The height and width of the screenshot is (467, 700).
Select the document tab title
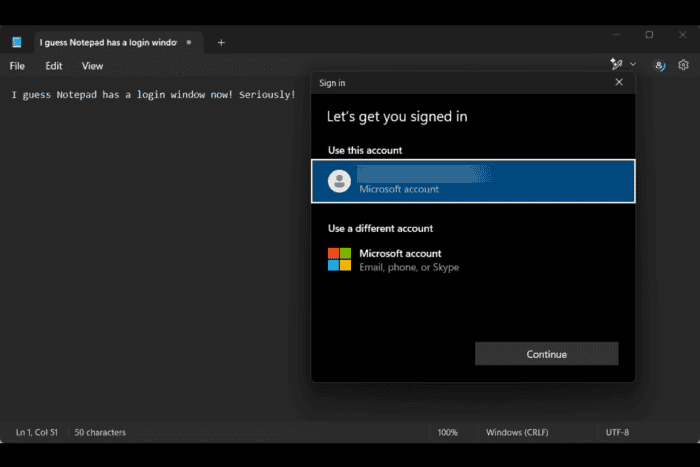click(108, 42)
